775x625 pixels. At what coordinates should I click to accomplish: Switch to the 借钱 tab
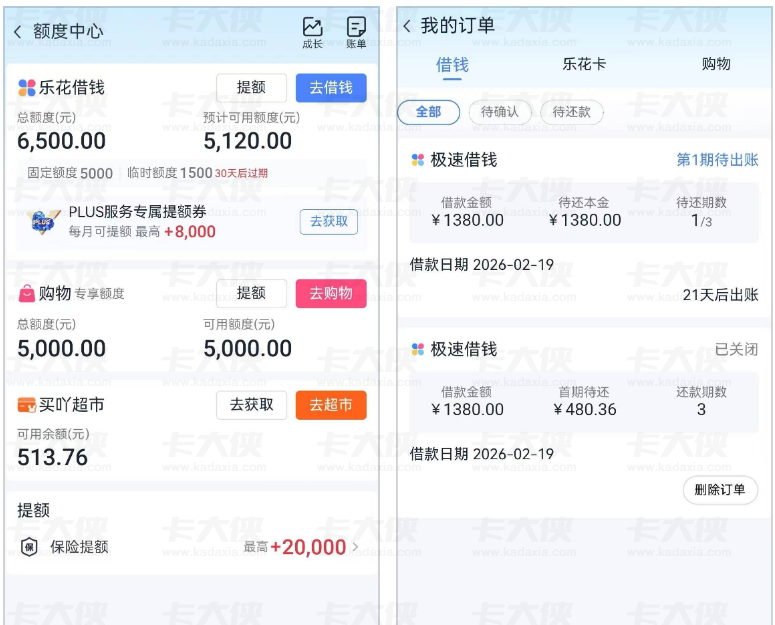click(x=452, y=65)
